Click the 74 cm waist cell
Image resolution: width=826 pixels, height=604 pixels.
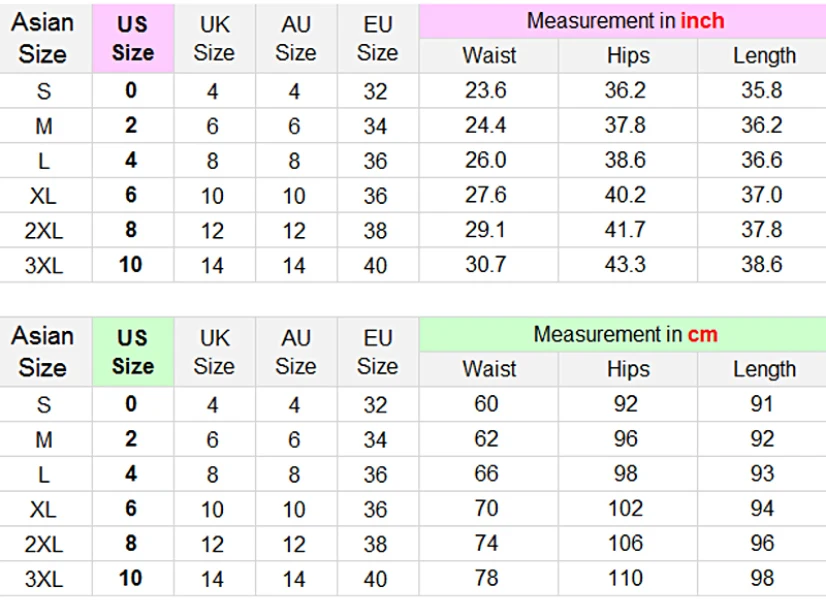(486, 543)
